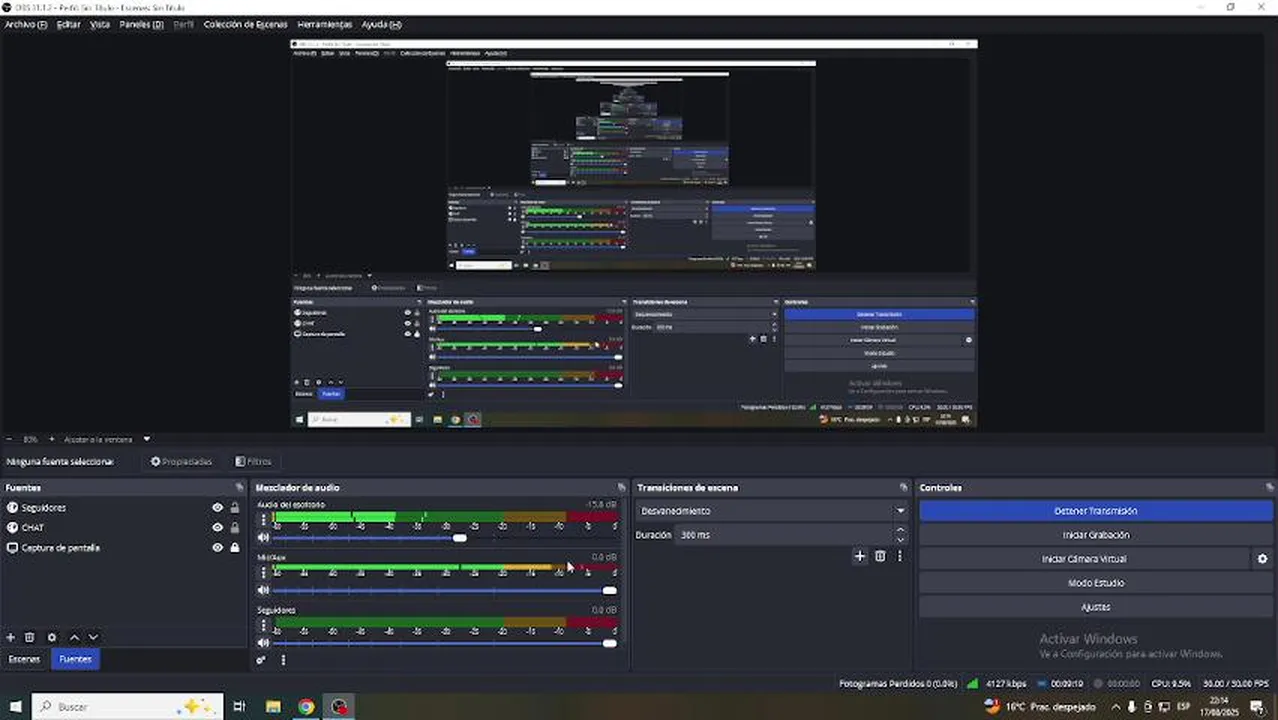Switch to the Escenas tab
The width and height of the screenshot is (1278, 720).
pyautogui.click(x=25, y=659)
